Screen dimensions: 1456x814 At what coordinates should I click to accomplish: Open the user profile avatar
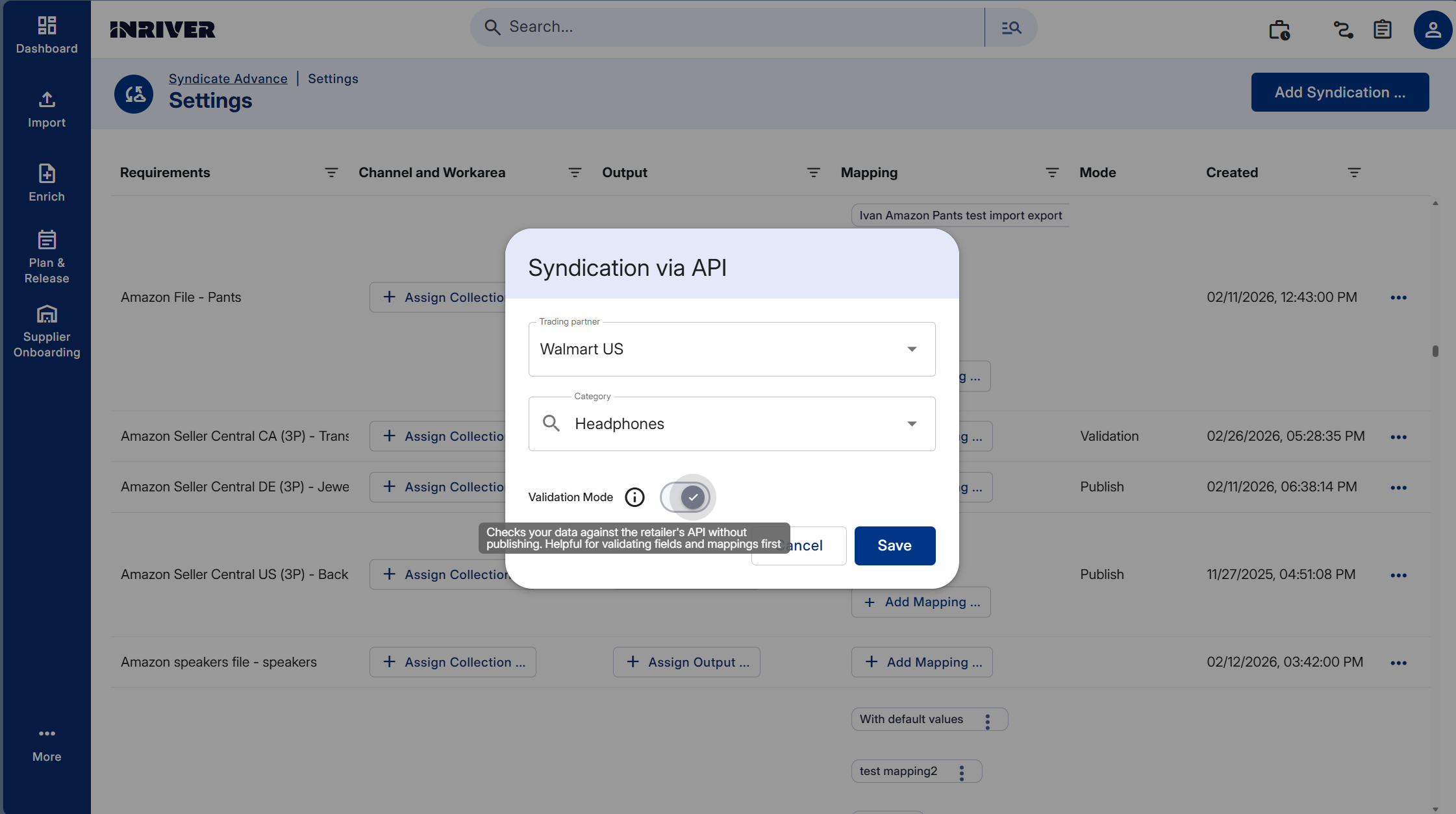coord(1433,30)
